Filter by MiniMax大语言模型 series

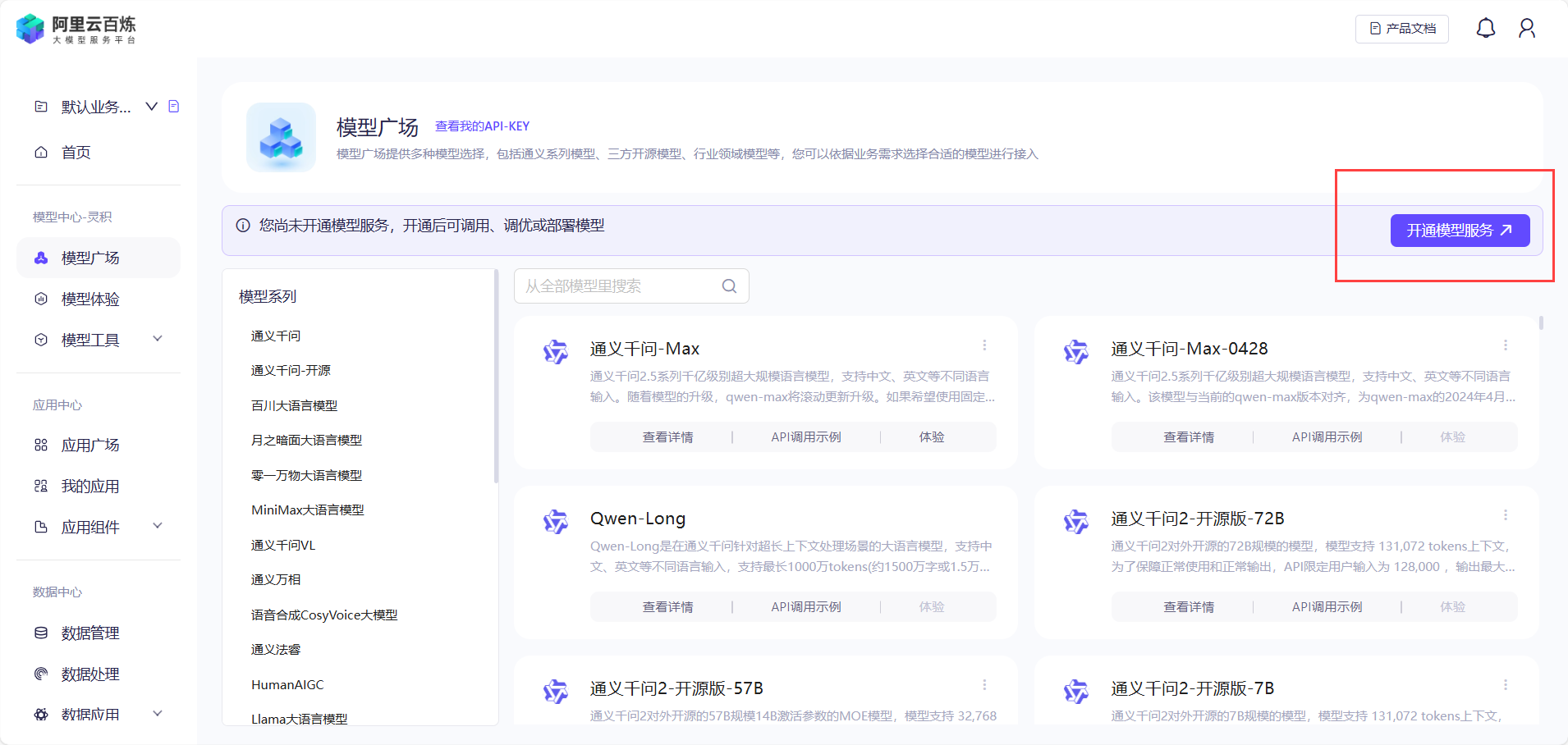pos(308,510)
